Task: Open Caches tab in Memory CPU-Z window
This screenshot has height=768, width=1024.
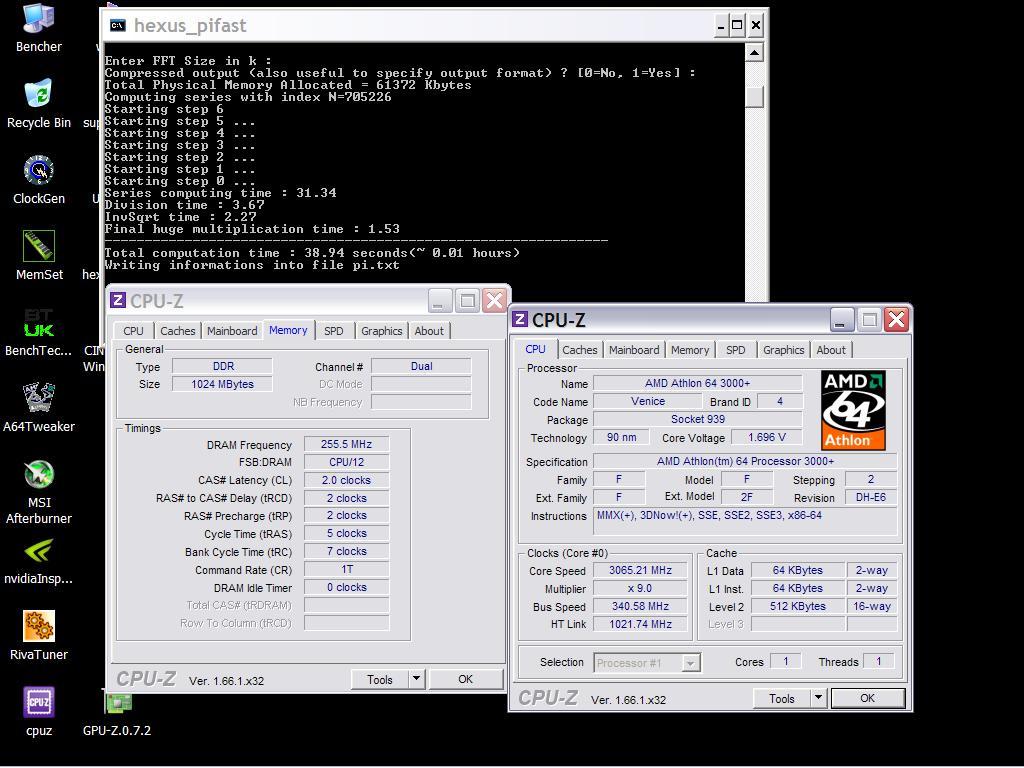Action: click(178, 331)
